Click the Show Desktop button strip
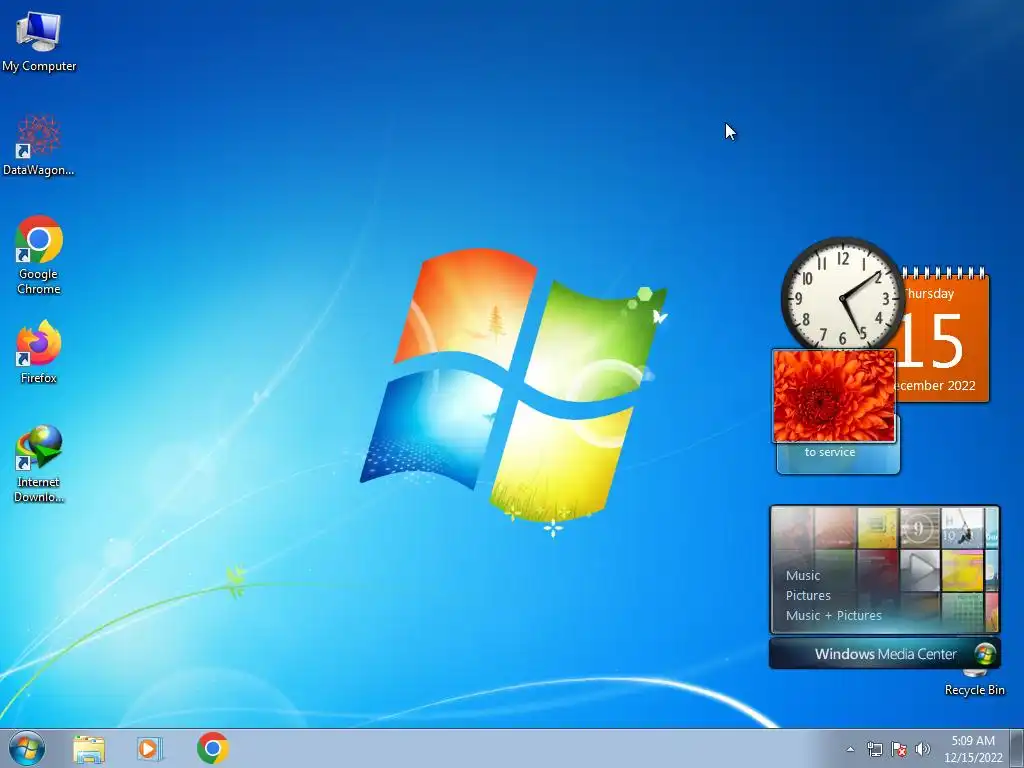 (x=1016, y=748)
